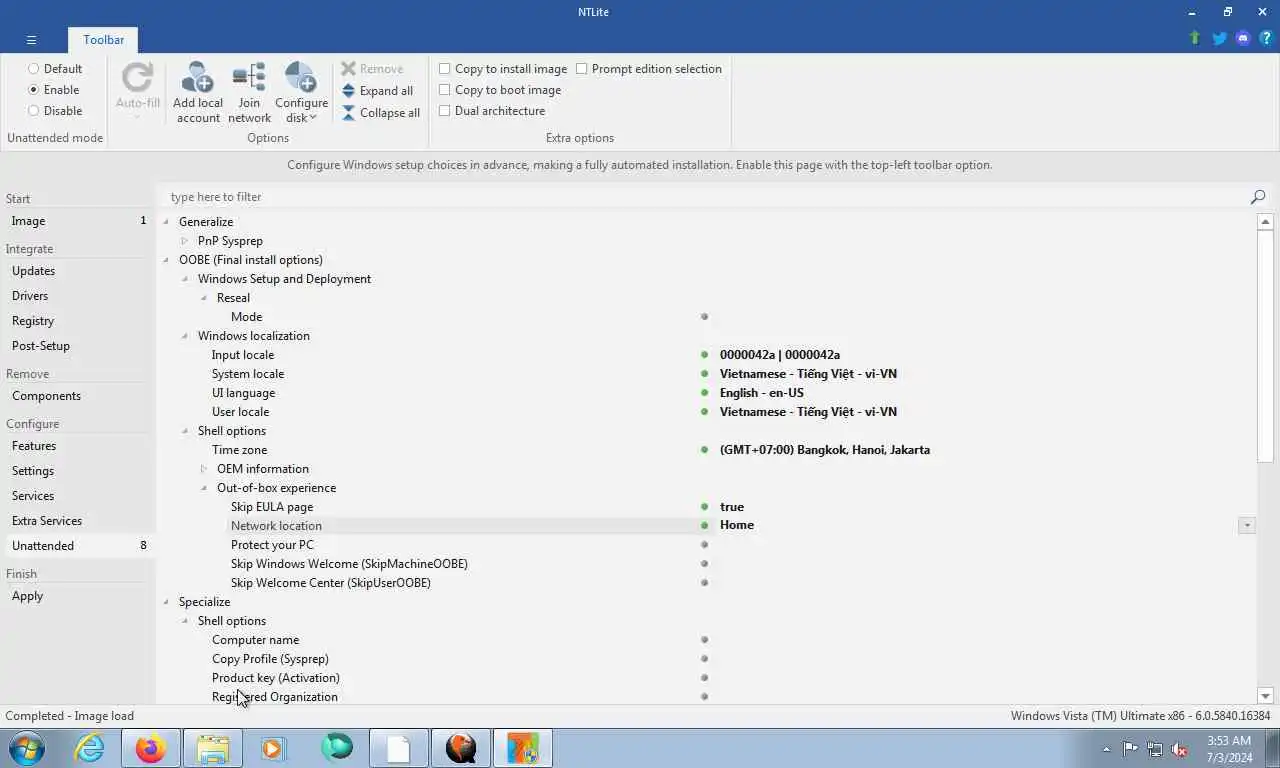Open the Discord icon
The image size is (1280, 768).
[x=1243, y=38]
